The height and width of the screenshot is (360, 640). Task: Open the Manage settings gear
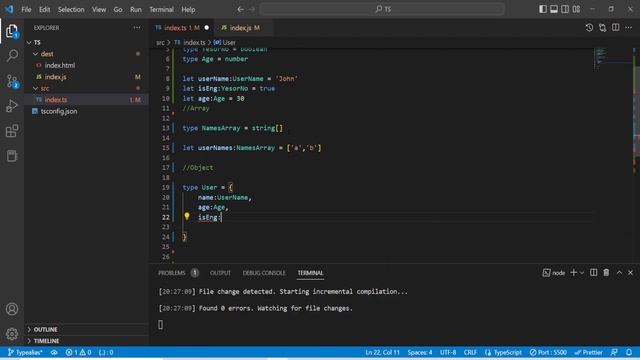click(x=12, y=334)
